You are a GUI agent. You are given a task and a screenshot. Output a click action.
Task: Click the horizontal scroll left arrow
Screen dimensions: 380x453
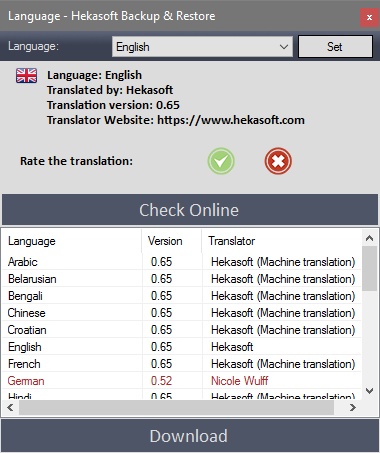[x=10, y=407]
